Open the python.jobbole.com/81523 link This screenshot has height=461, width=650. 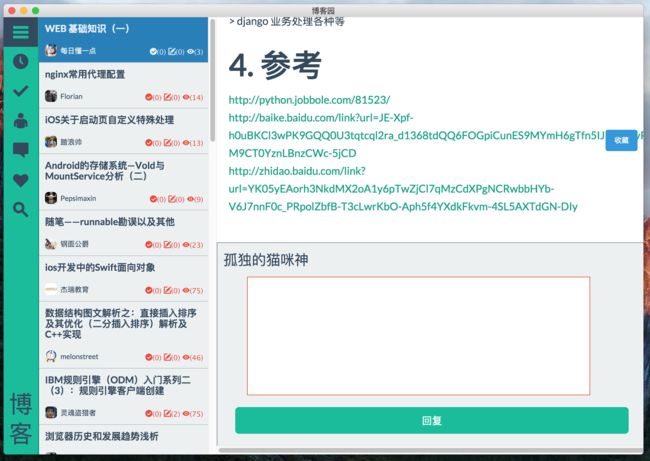point(309,100)
